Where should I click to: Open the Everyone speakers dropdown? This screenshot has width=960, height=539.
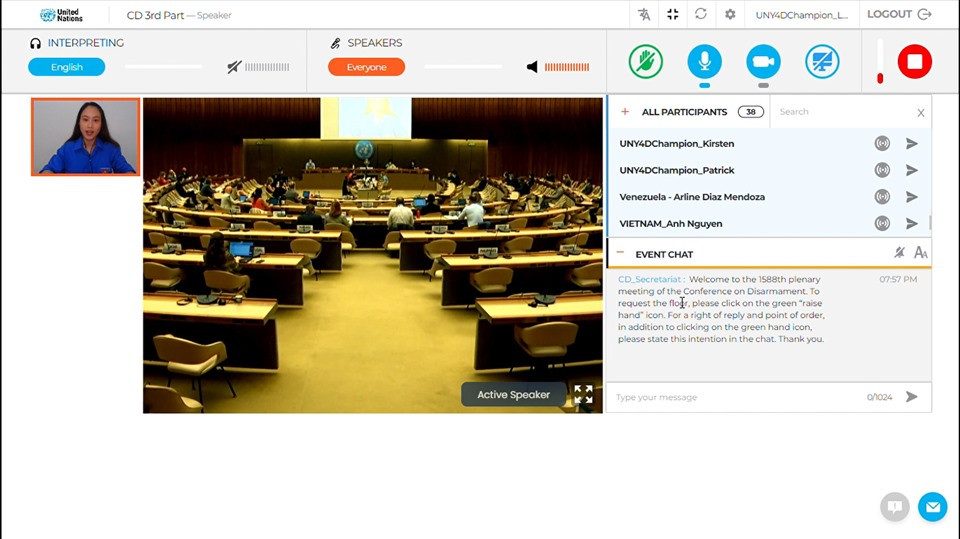pos(366,67)
